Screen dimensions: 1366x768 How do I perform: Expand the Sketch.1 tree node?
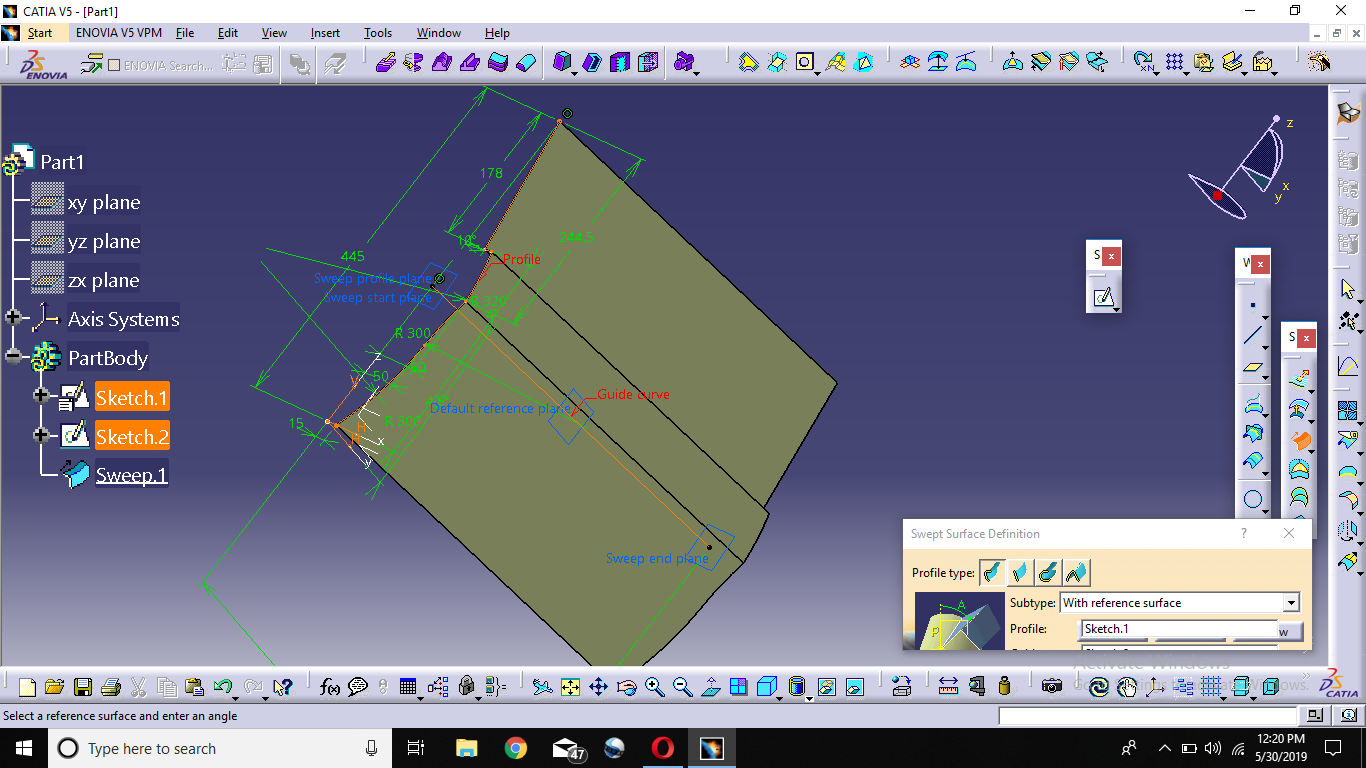pos(41,396)
